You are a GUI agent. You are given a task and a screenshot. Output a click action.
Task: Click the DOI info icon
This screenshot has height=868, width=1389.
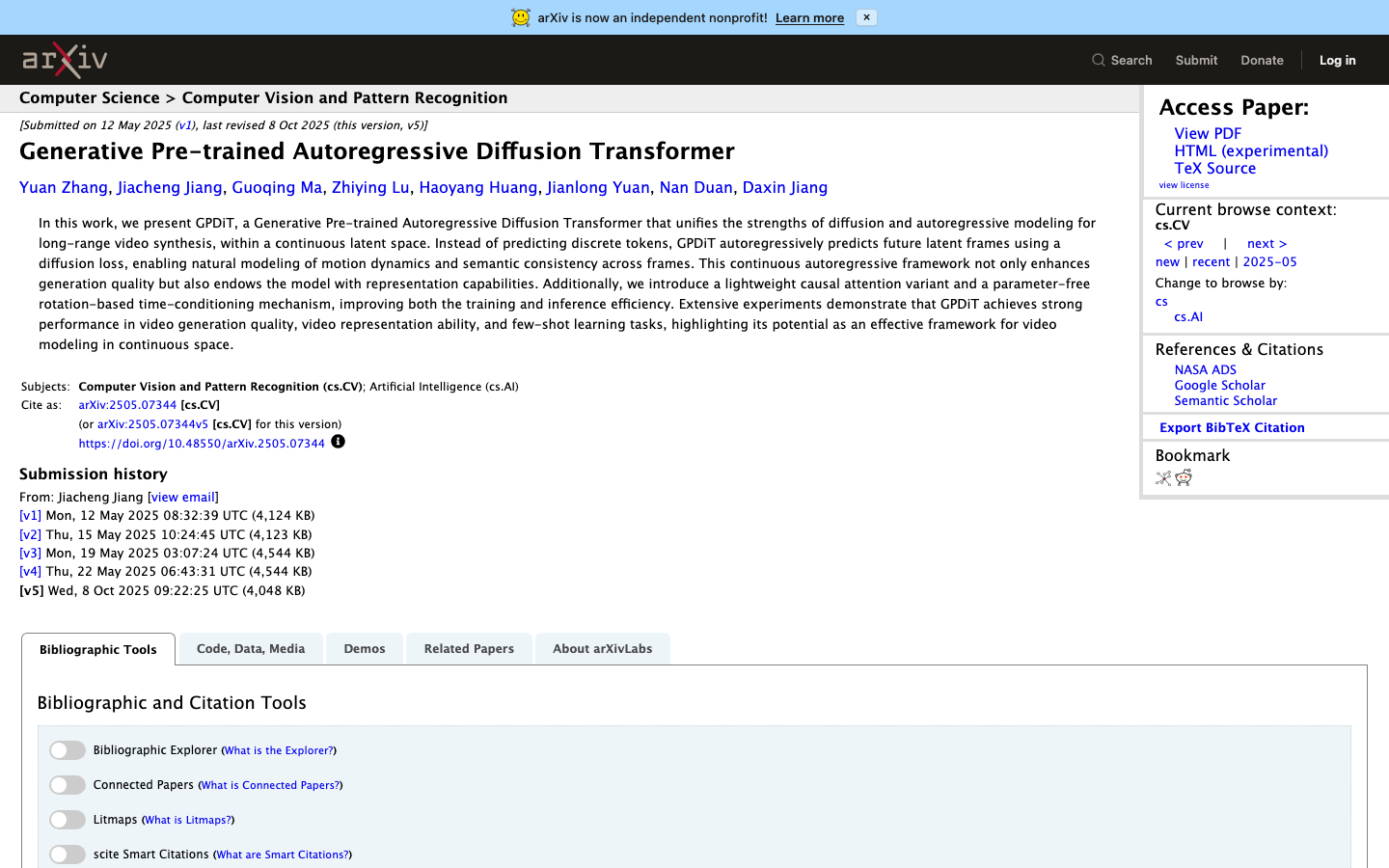point(338,442)
